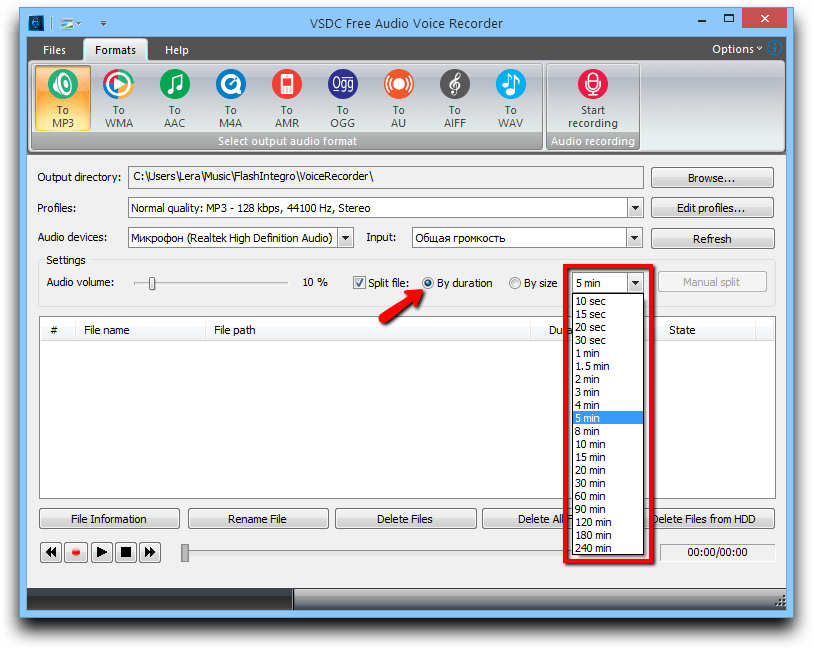
Task: Click the File path column header
Action: pyautogui.click(x=368, y=330)
